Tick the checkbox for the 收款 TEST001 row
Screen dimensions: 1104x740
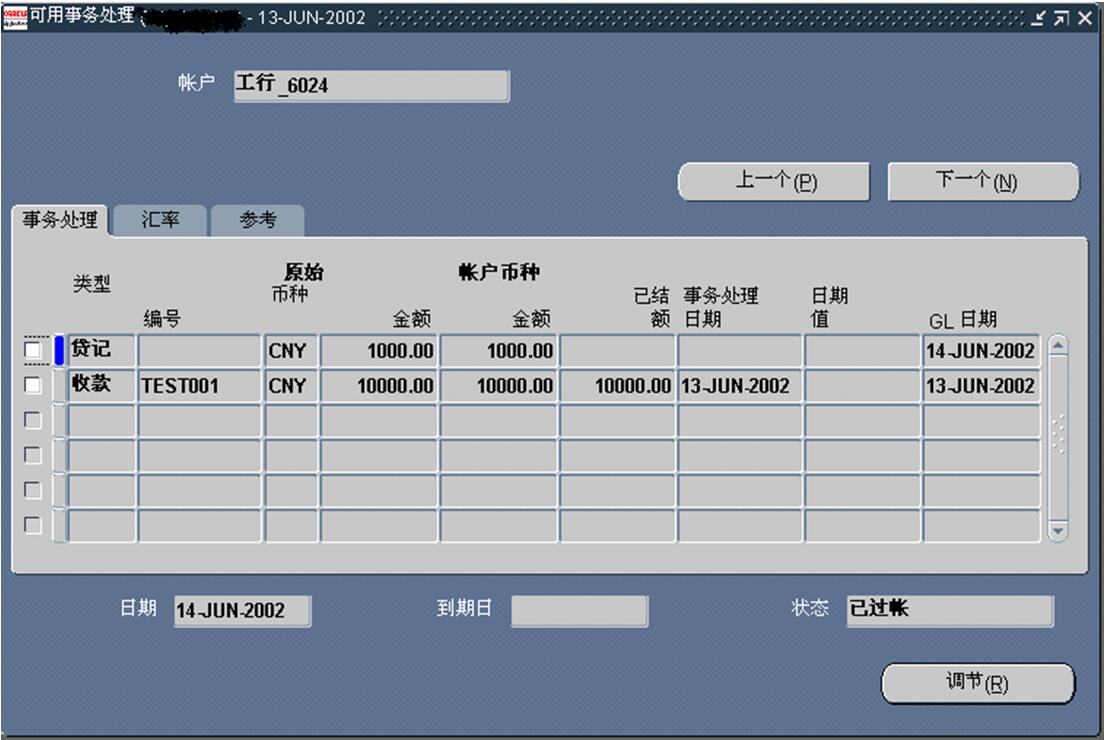[x=33, y=385]
